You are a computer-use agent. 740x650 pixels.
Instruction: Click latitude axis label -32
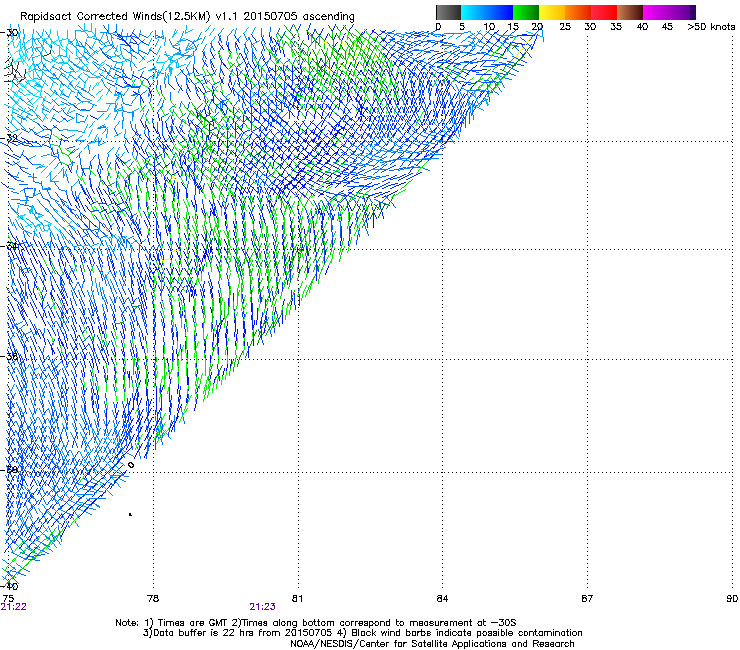pos(9,138)
